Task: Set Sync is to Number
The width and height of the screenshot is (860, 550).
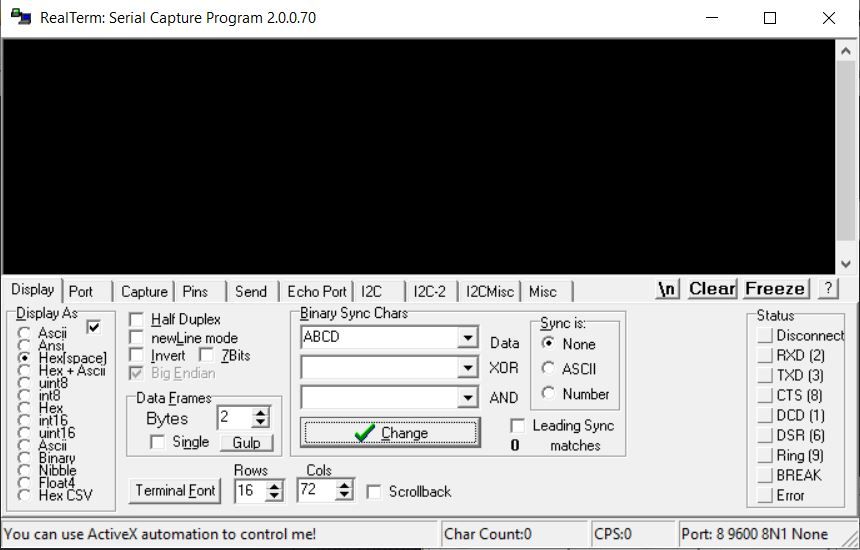Action: point(548,394)
